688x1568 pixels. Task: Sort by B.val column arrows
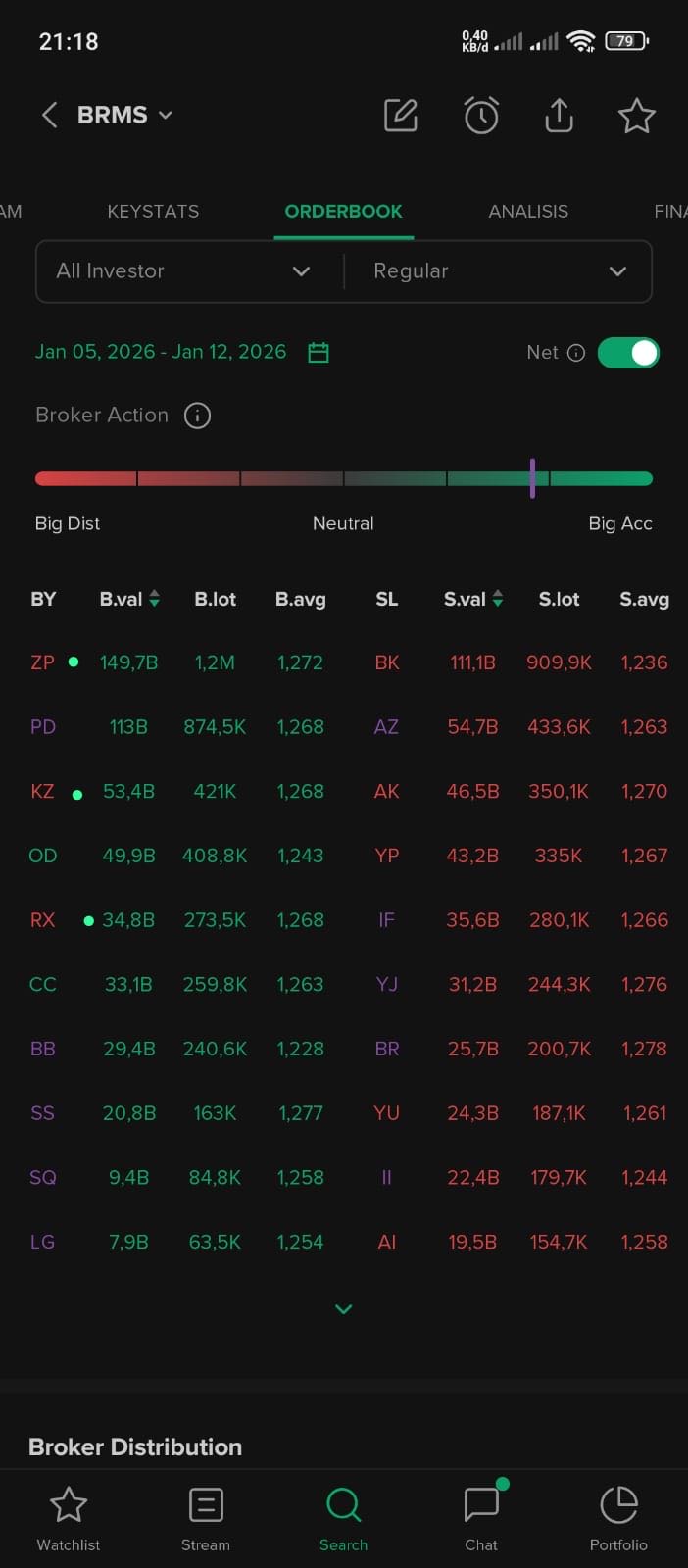[x=154, y=599]
